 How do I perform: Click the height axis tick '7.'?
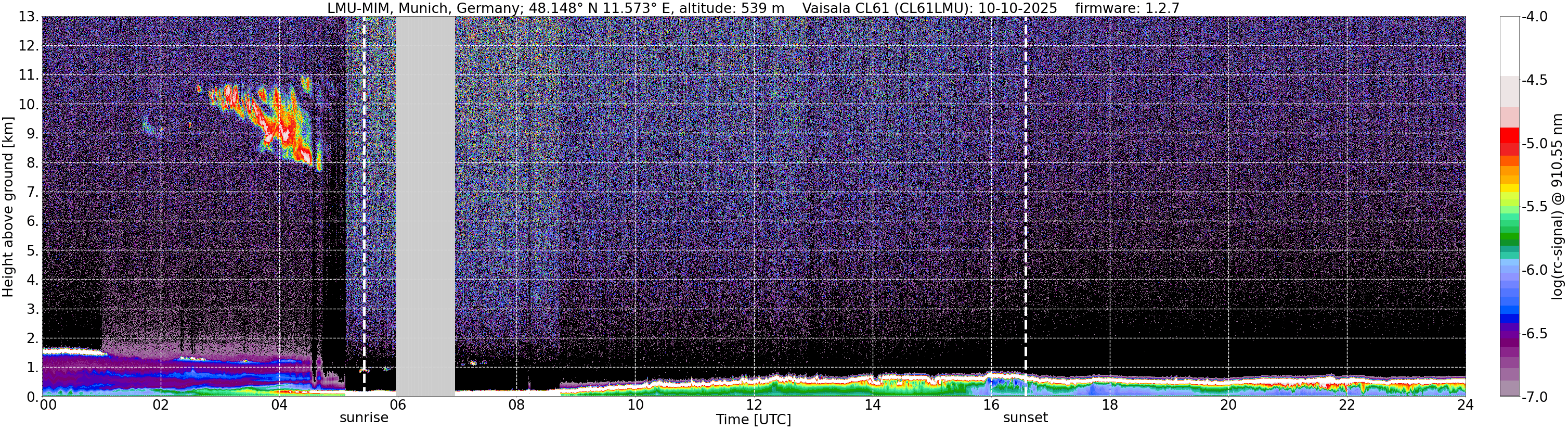pyautogui.click(x=33, y=192)
